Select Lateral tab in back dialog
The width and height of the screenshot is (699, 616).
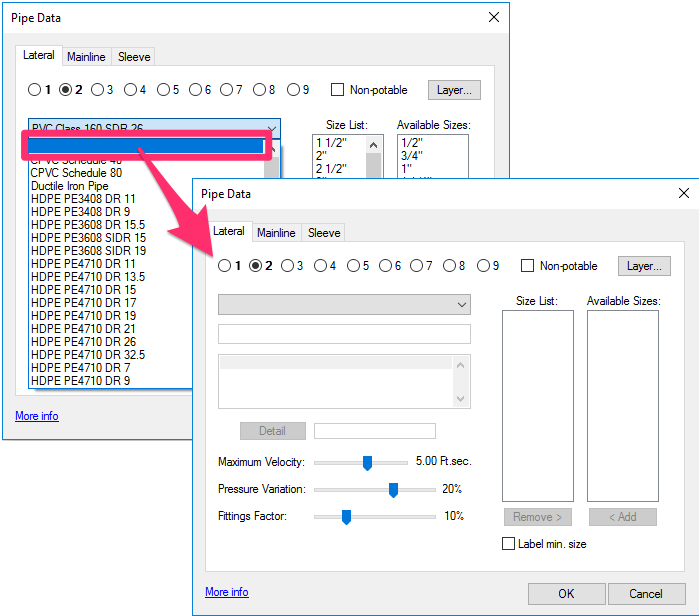tap(39, 55)
